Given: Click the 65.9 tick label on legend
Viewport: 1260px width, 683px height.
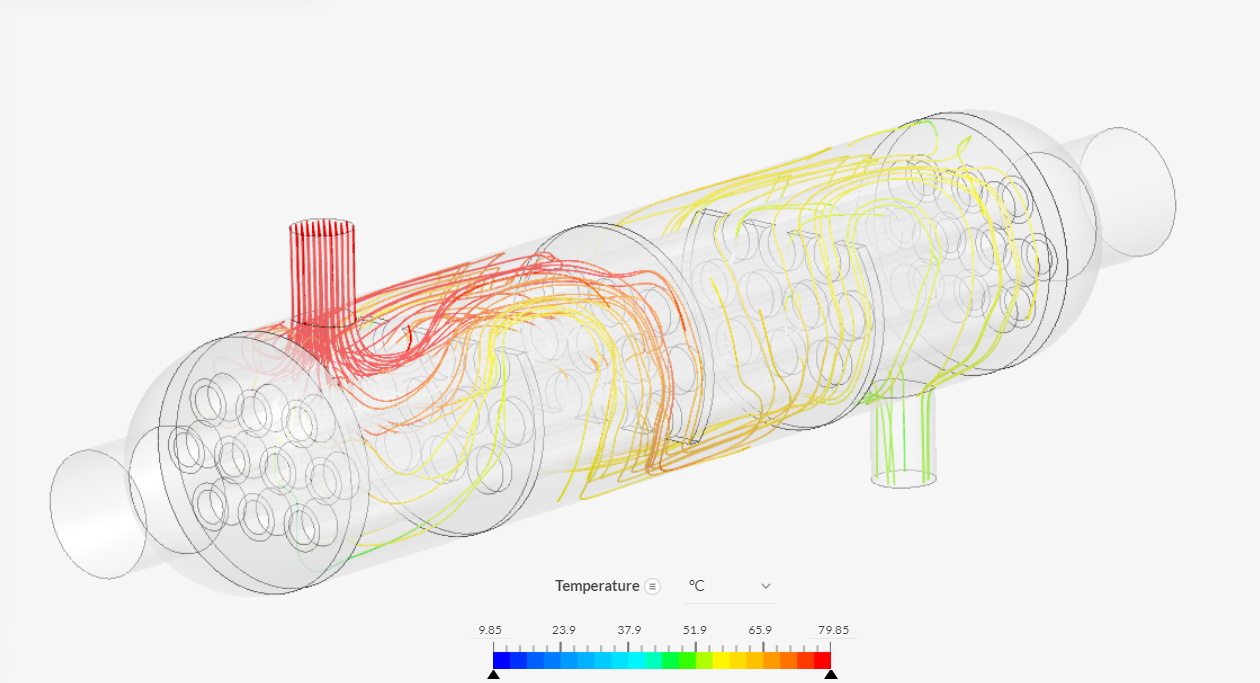Looking at the screenshot, I should 760,630.
